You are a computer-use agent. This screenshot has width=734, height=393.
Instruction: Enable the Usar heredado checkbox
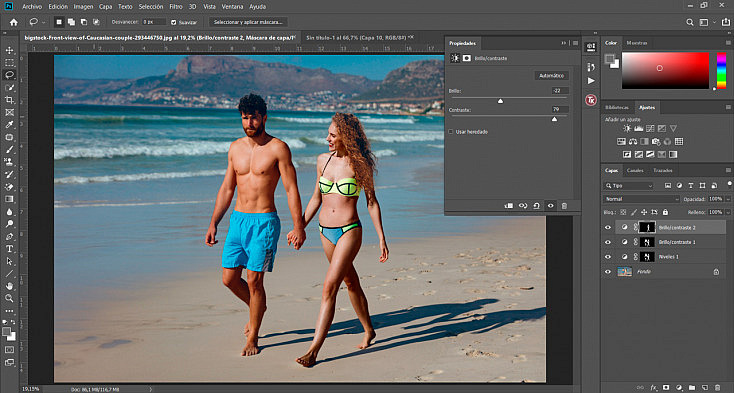click(x=451, y=132)
